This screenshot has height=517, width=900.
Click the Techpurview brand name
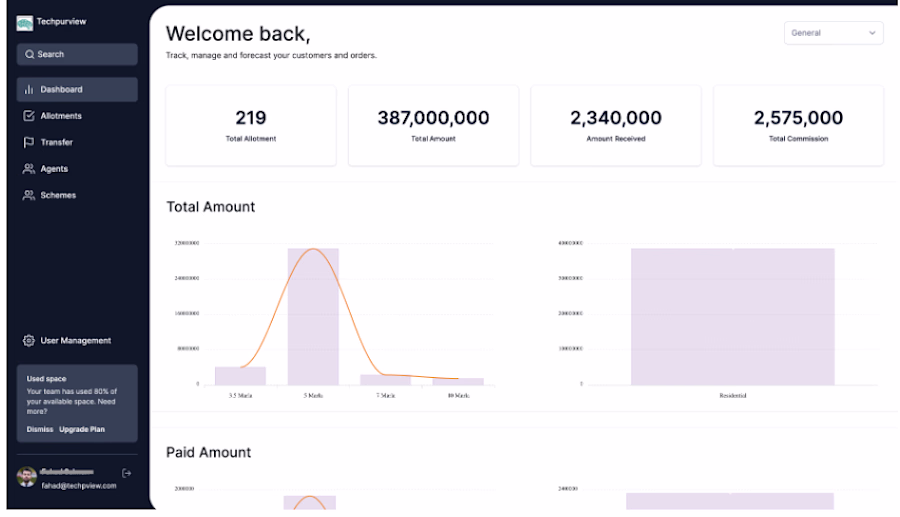click(x=61, y=22)
